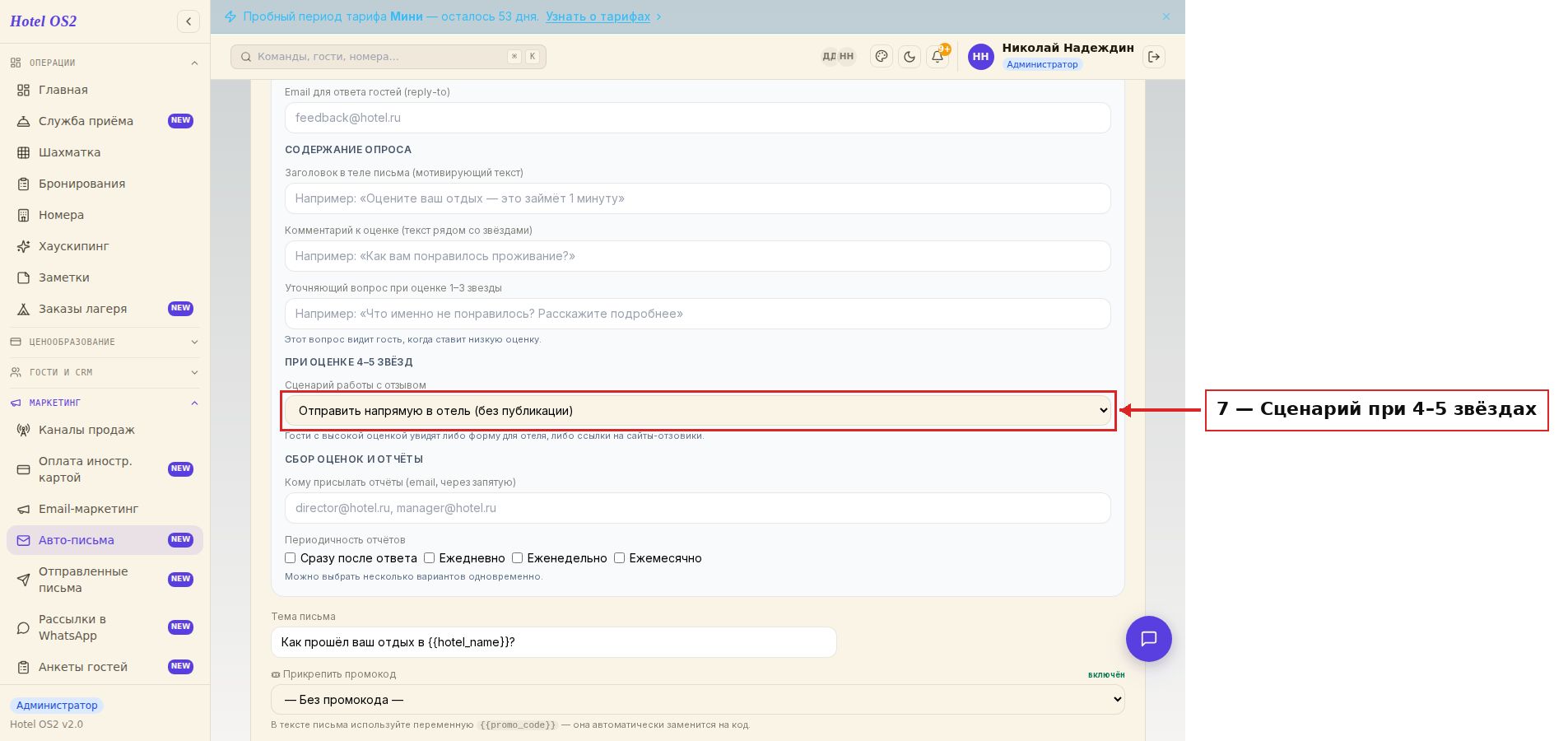The image size is (1568, 741).
Task: Click Администратор badge in sidebar footer
Action: point(57,706)
